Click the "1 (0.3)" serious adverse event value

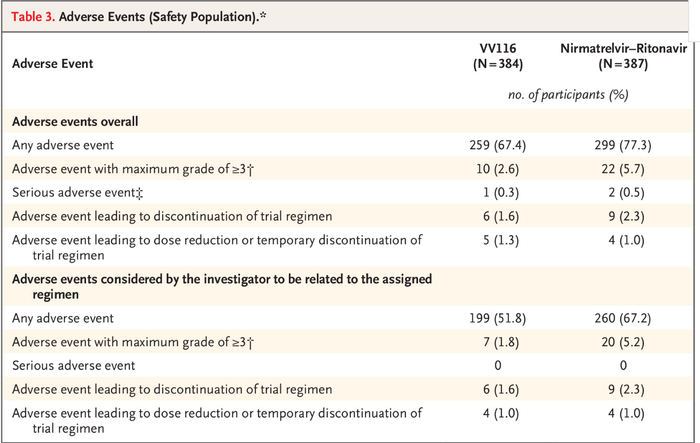(x=497, y=192)
